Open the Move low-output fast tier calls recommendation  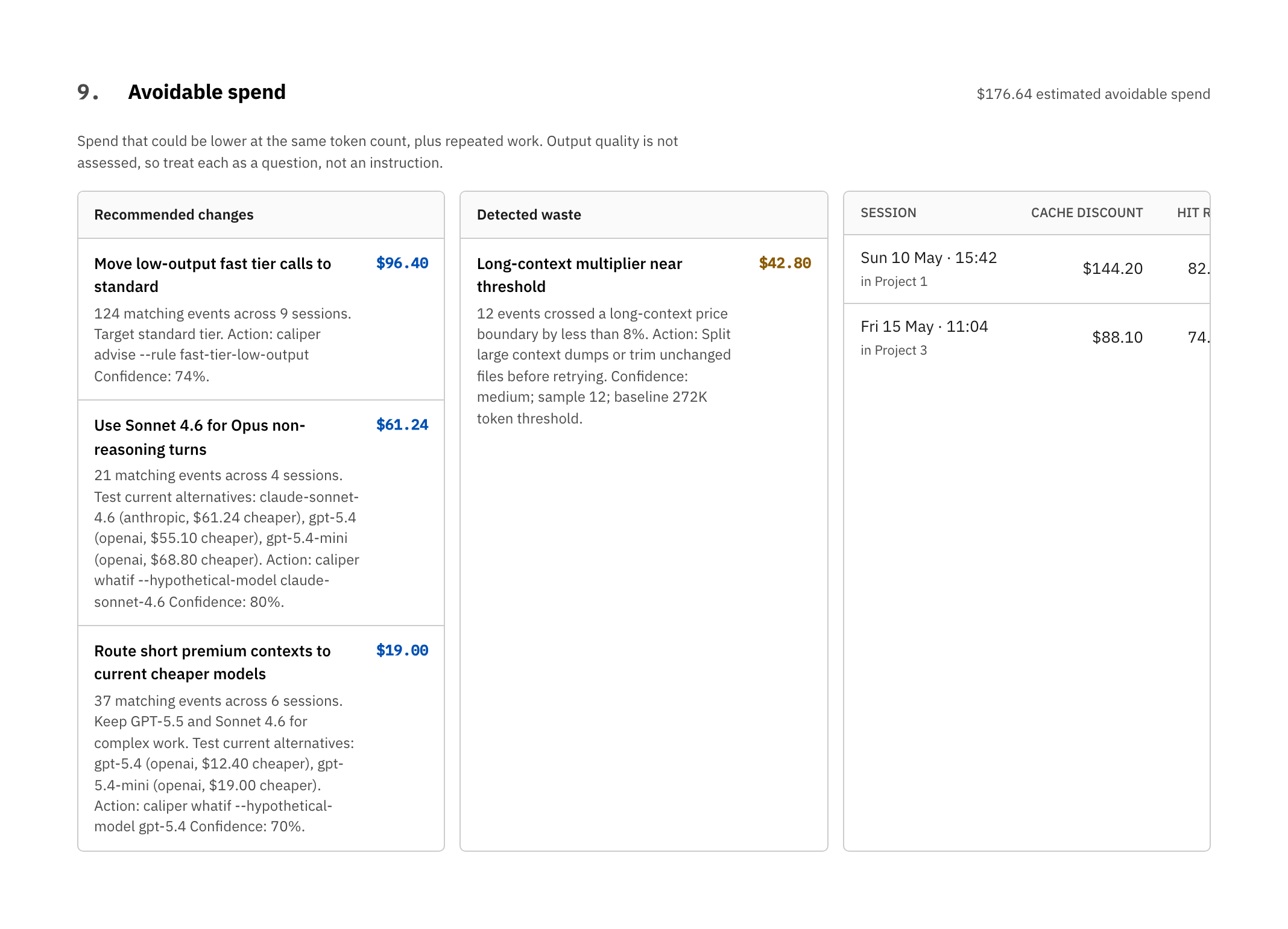(261, 319)
